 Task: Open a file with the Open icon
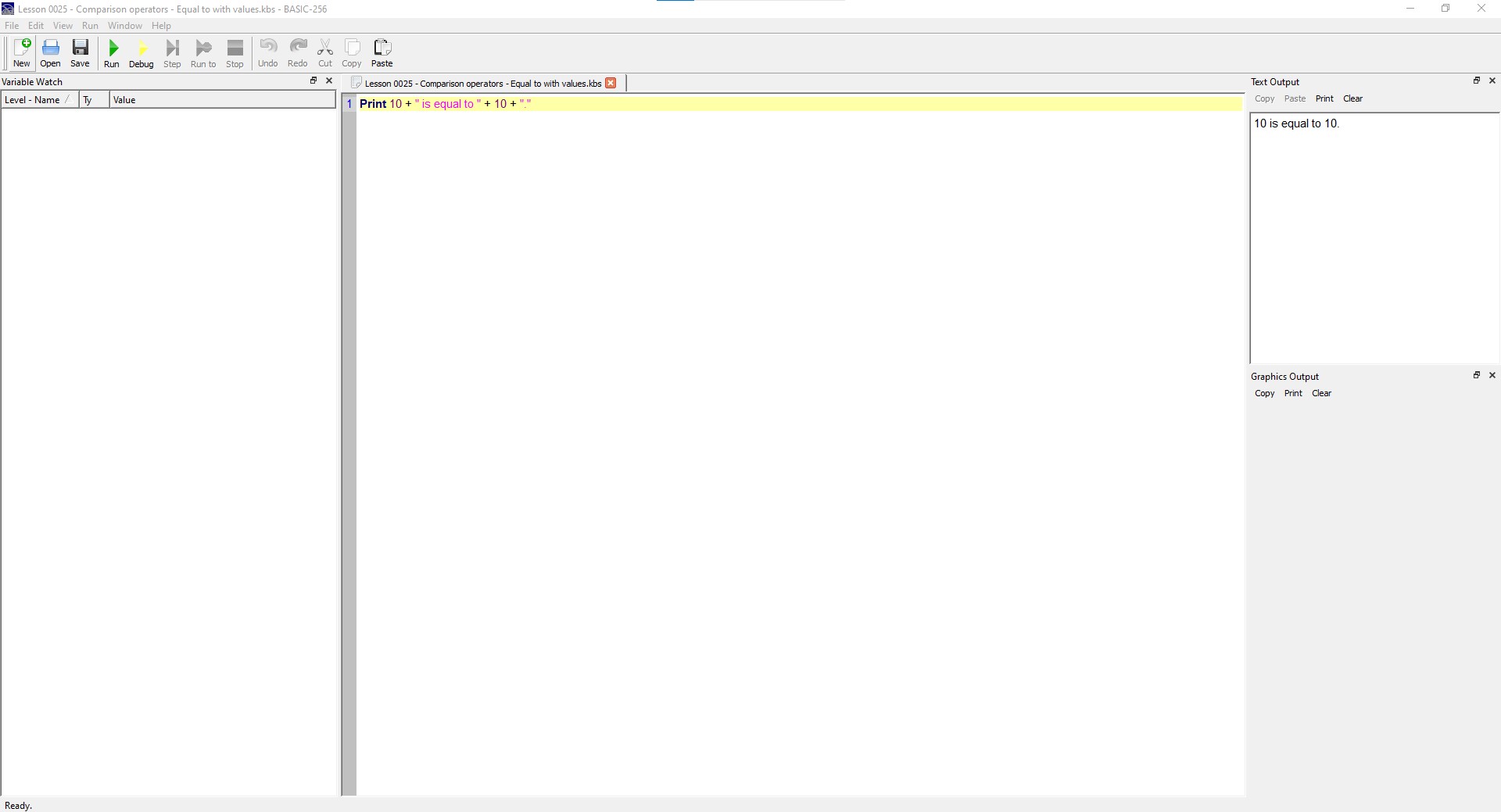click(51, 52)
